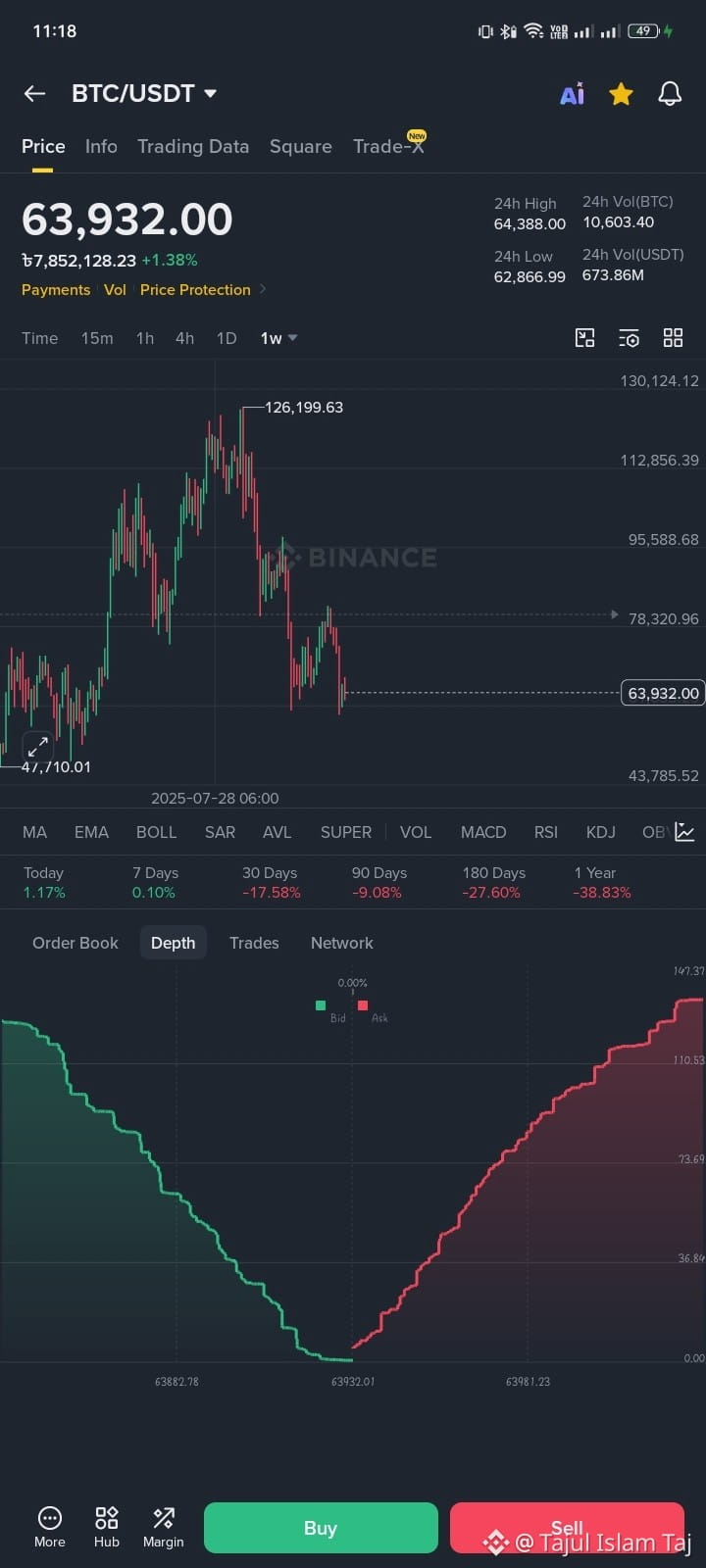Toggle the SAR indicator
Screen dimensions: 706x1568
pos(220,832)
